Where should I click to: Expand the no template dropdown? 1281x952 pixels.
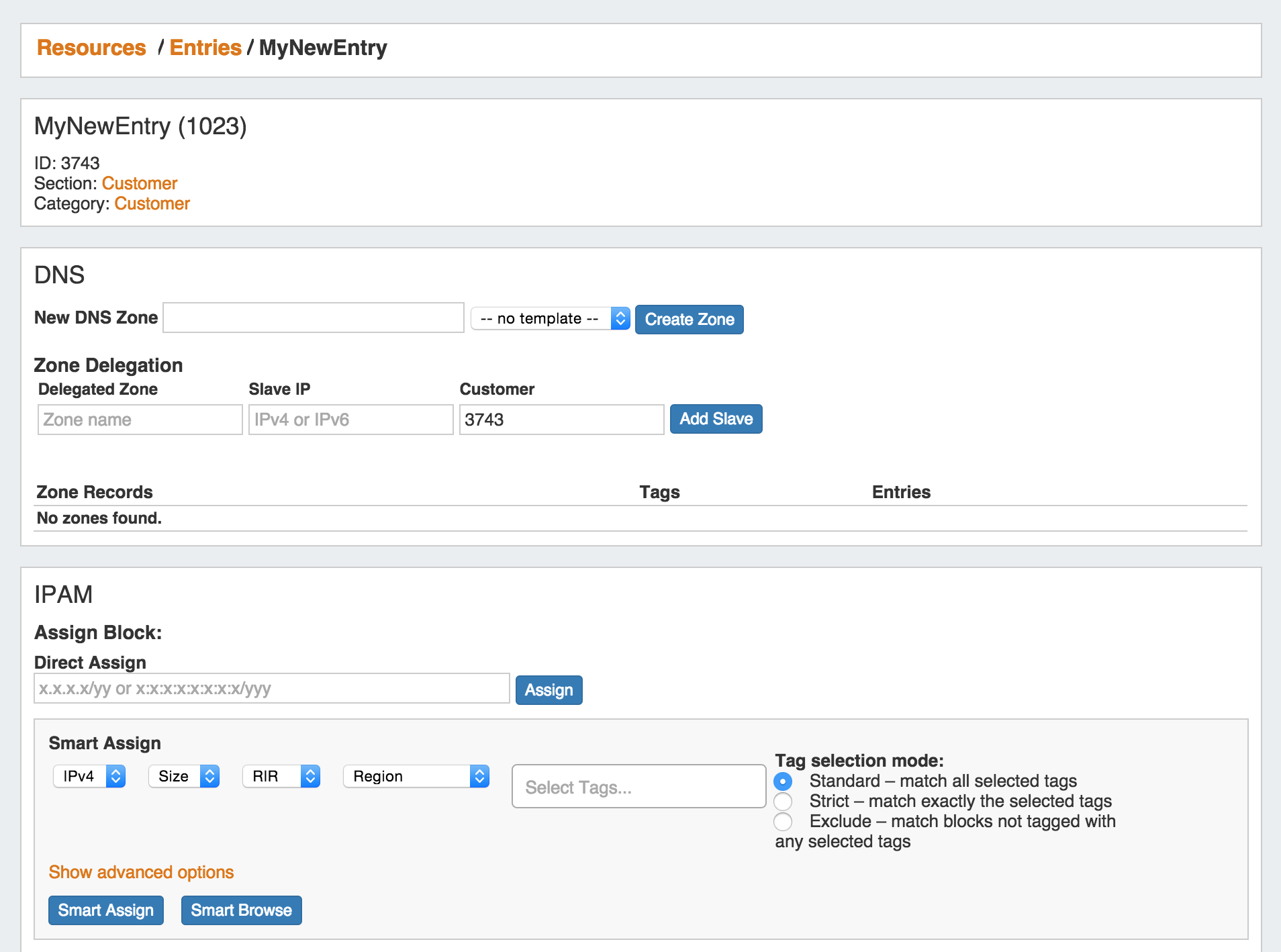coord(550,318)
